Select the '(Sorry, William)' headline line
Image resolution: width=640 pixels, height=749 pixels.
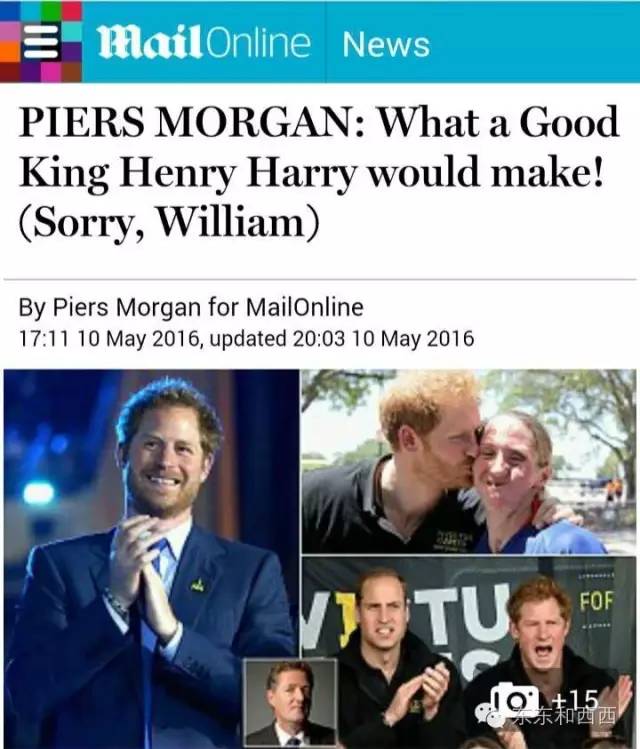pyautogui.click(x=169, y=222)
